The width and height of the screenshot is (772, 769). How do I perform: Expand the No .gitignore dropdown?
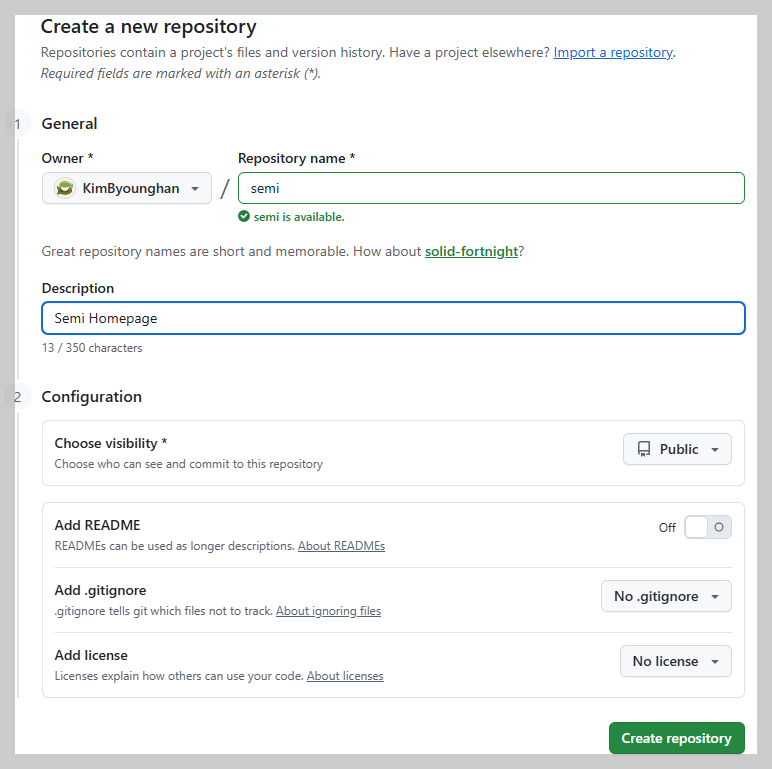pyautogui.click(x=666, y=596)
